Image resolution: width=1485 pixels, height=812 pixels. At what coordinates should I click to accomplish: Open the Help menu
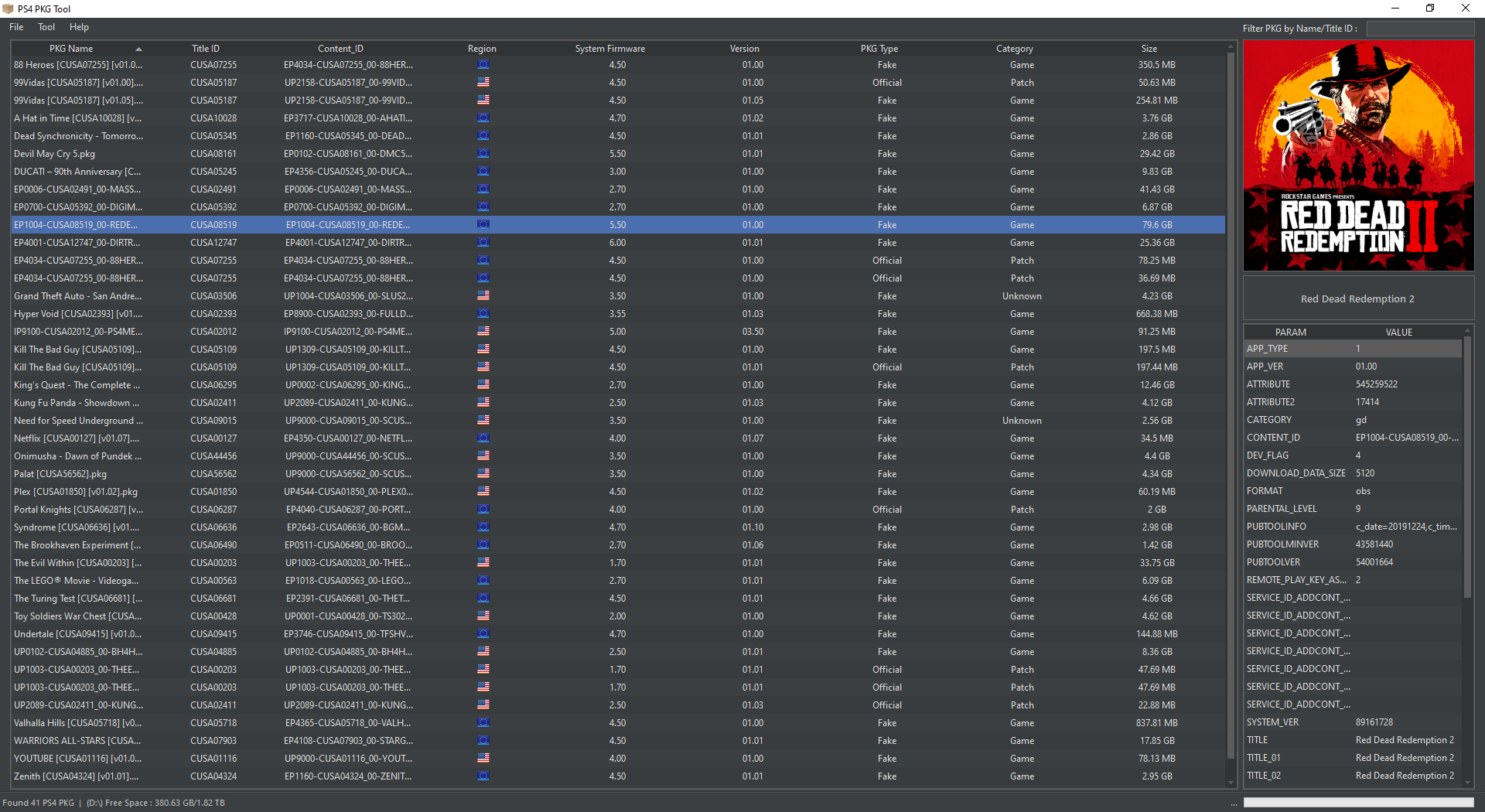pyautogui.click(x=79, y=27)
